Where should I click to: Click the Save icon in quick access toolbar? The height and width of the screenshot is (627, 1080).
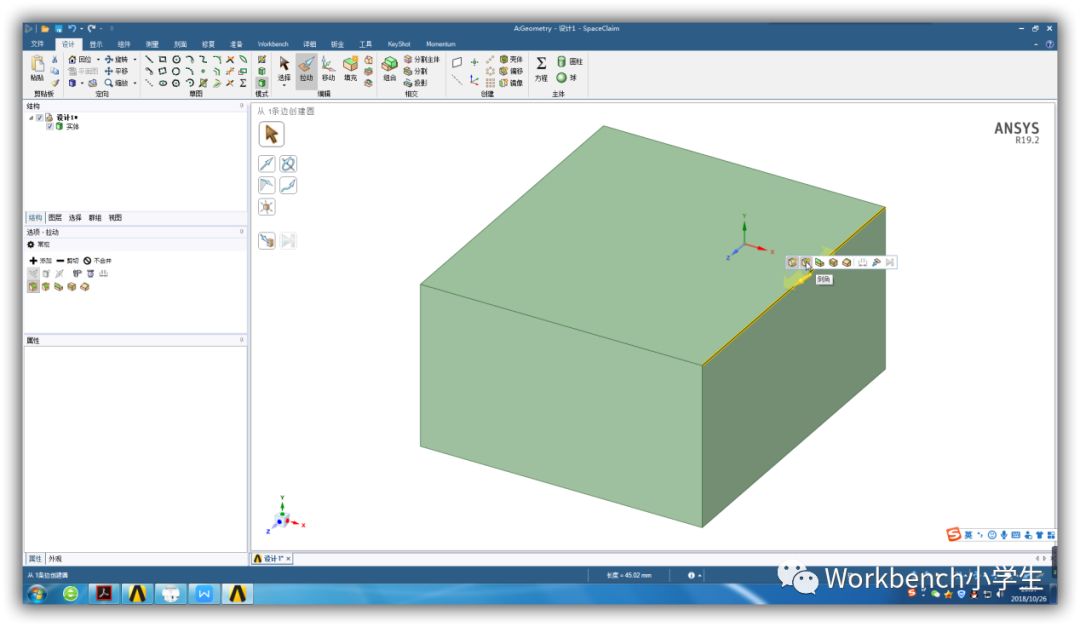(59, 28)
